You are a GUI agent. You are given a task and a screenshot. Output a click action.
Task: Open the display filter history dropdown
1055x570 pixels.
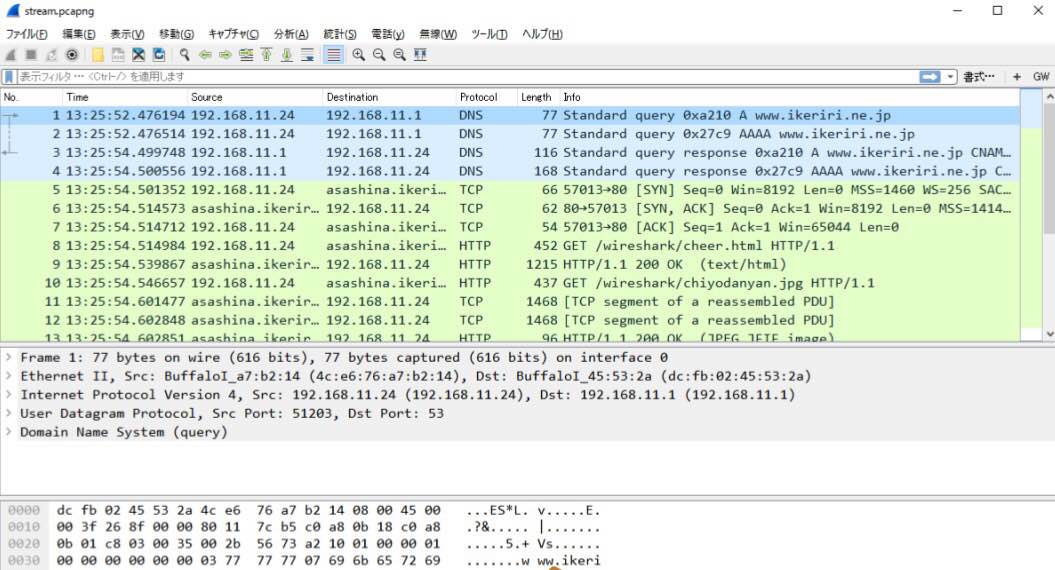click(950, 77)
